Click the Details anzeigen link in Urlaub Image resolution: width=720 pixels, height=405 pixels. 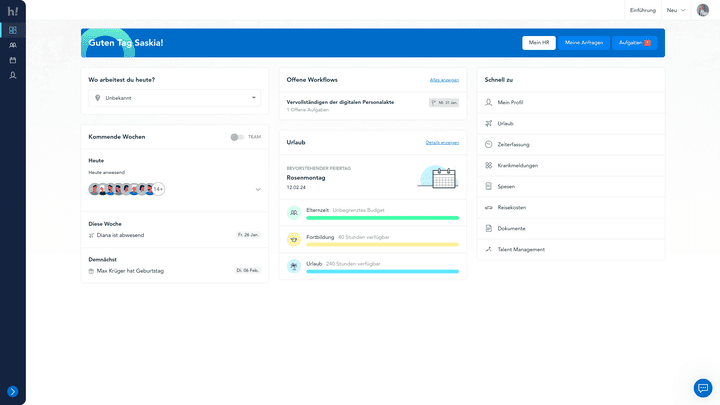[x=442, y=143]
